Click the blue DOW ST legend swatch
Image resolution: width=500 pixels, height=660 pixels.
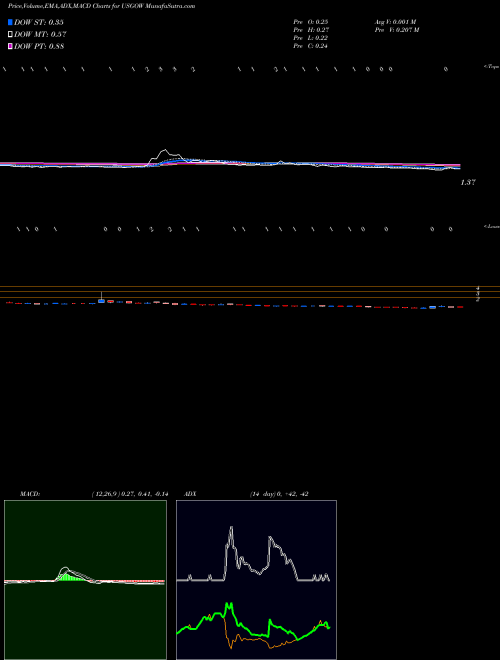tap(10, 22)
